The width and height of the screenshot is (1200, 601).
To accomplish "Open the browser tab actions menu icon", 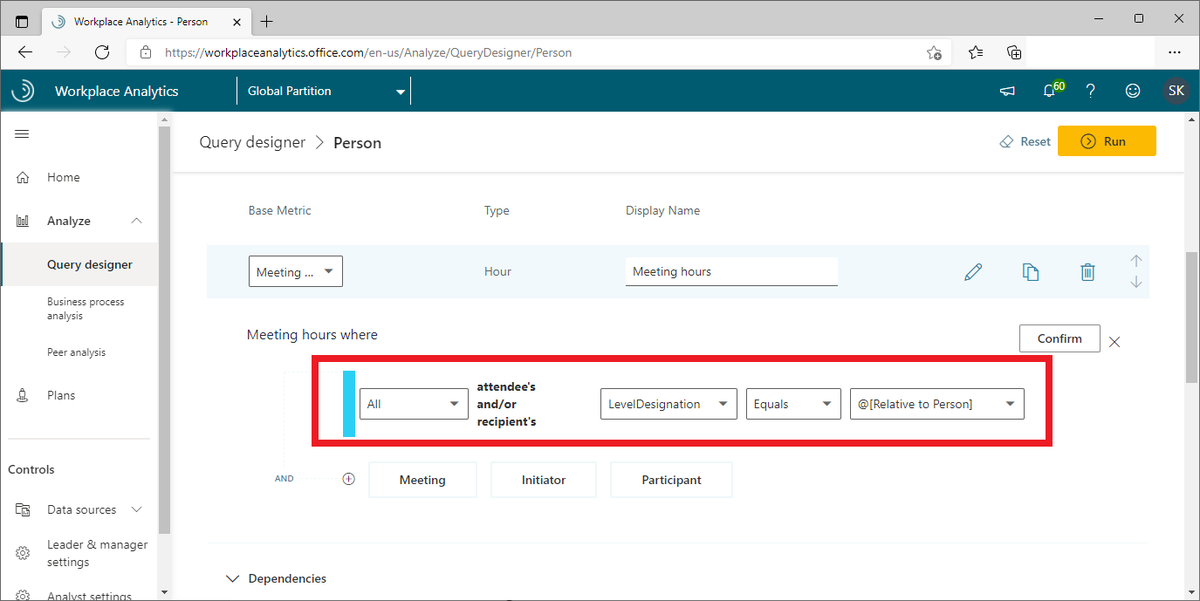I will (22, 21).
